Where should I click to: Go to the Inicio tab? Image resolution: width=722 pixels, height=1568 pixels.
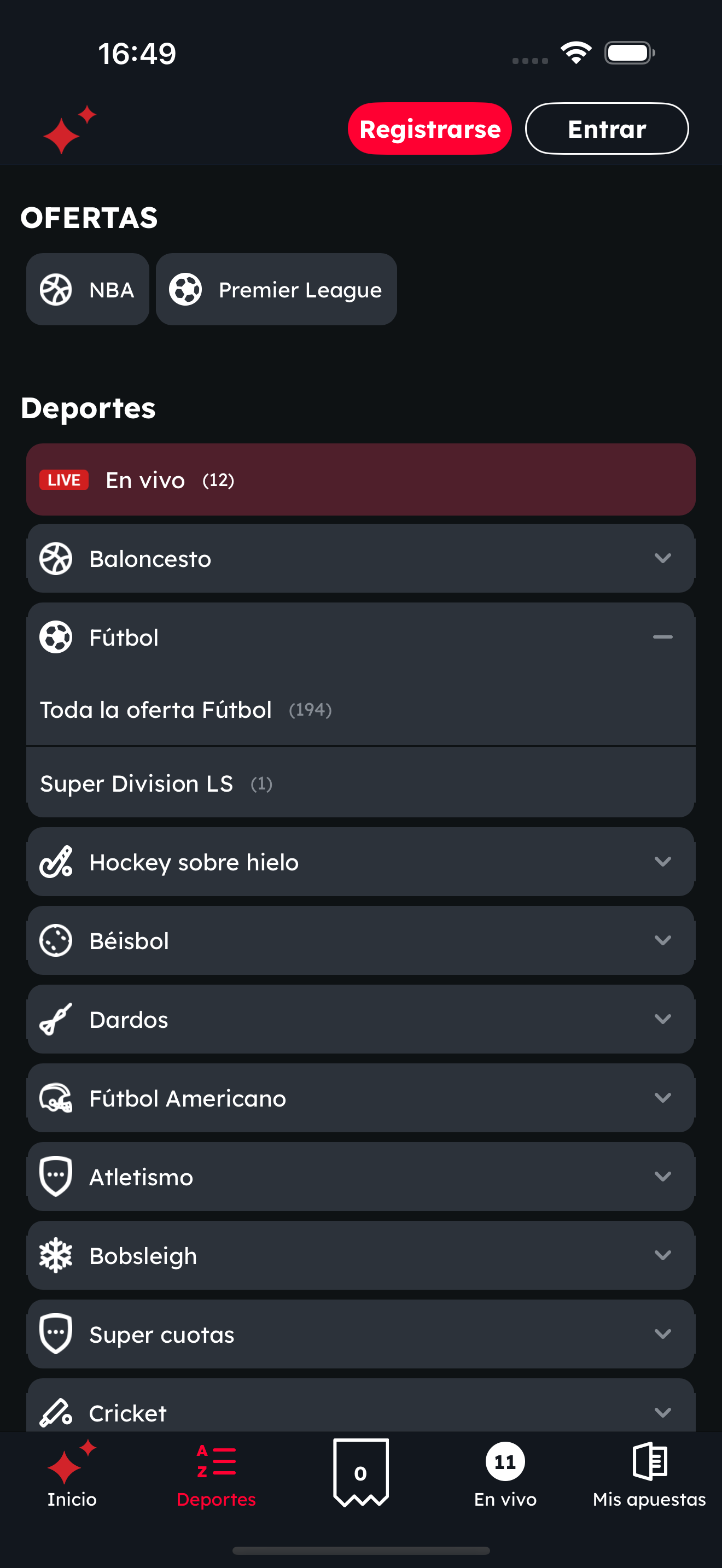[x=72, y=1473]
